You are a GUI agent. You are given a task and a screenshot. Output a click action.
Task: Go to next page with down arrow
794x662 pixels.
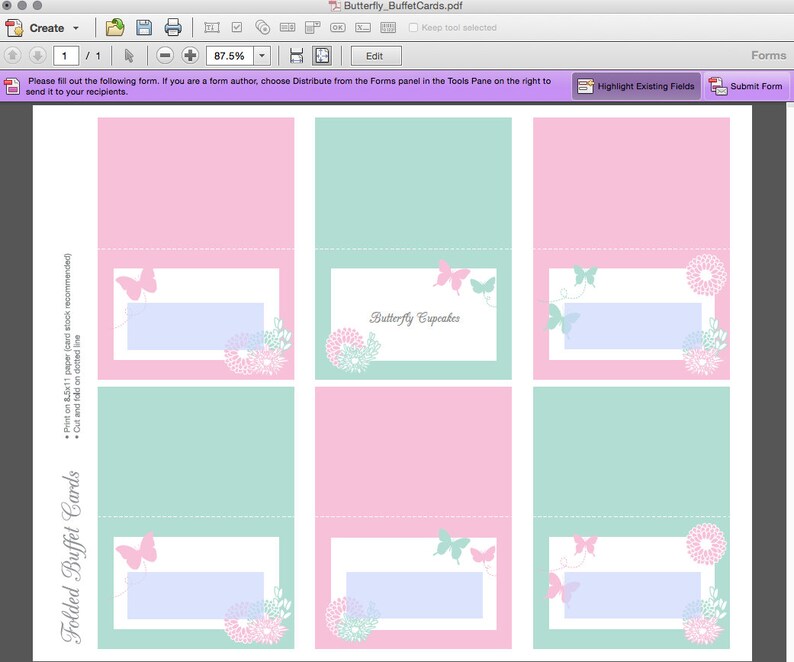pyautogui.click(x=37, y=55)
